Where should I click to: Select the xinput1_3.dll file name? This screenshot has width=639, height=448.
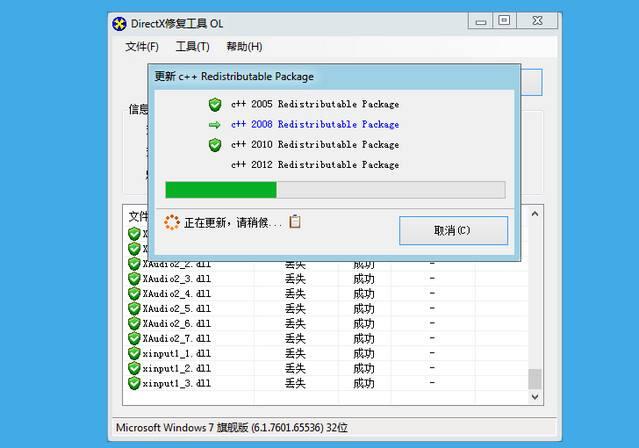click(176, 383)
